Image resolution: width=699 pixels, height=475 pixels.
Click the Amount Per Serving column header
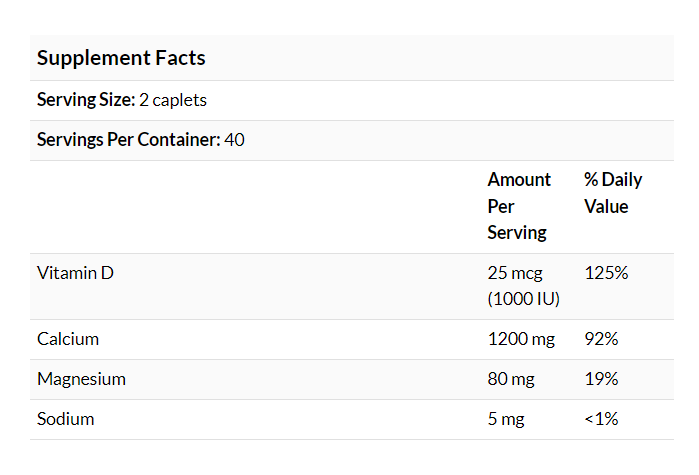pos(519,206)
